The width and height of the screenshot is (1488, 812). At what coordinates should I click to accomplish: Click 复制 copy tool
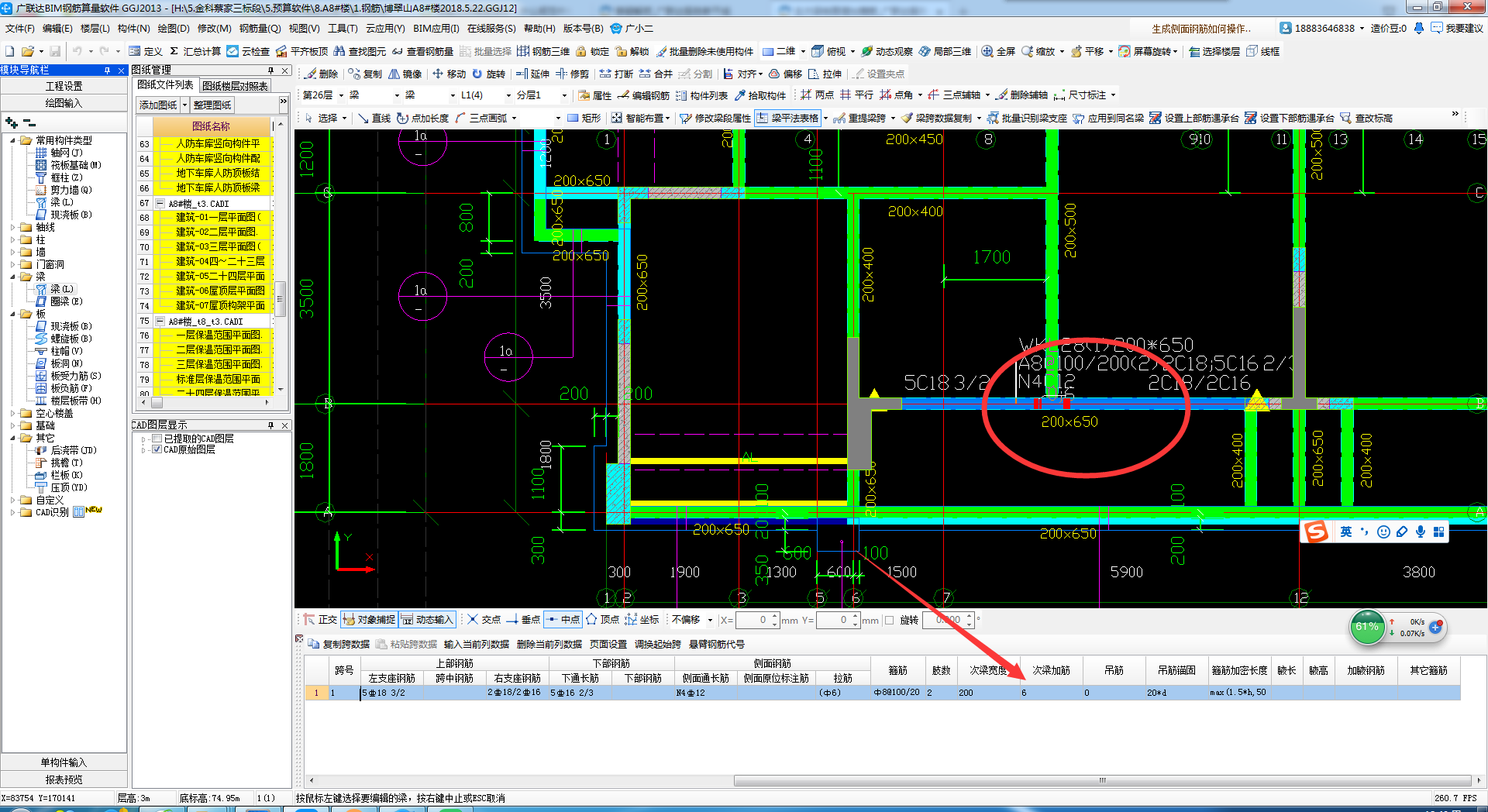pyautogui.click(x=365, y=74)
